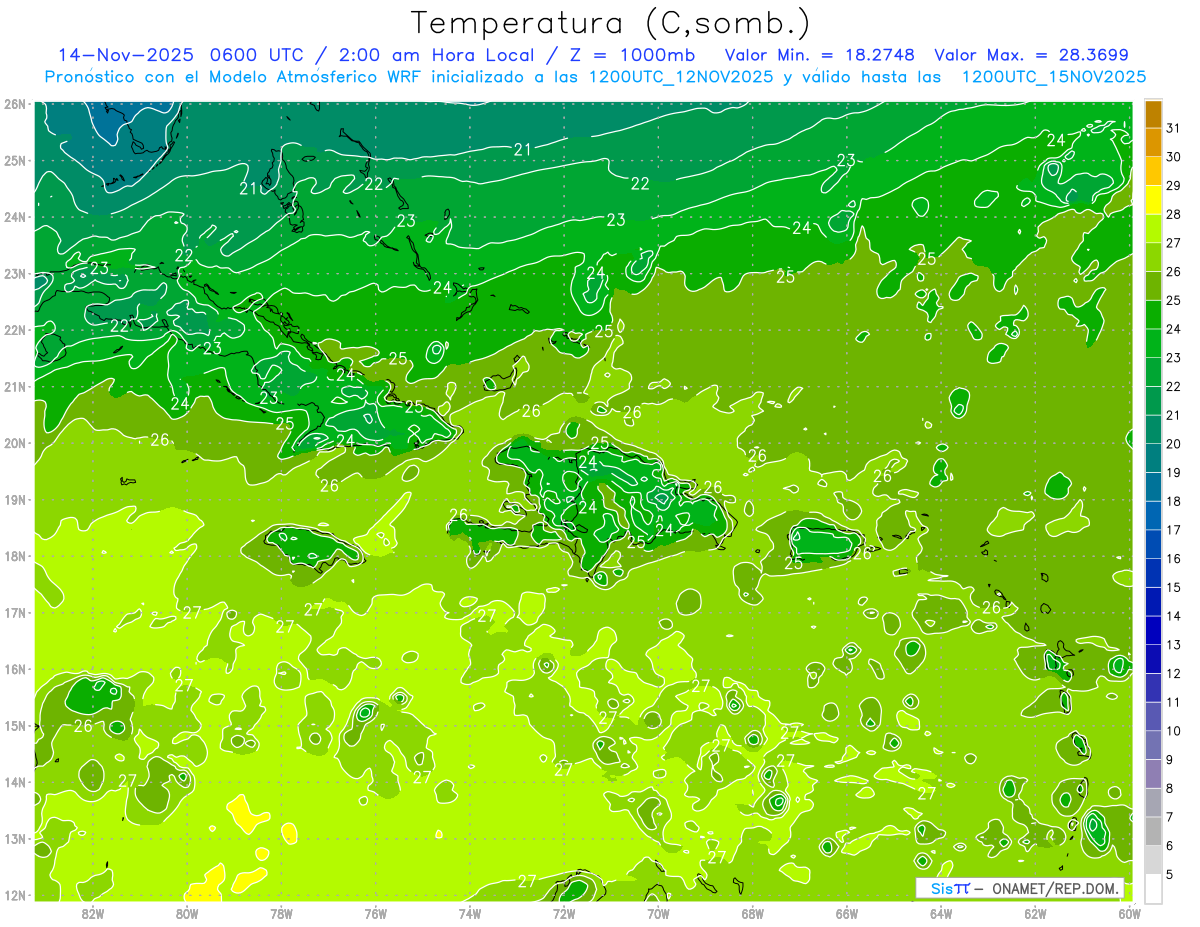
Task: Click latitude axis label 26N
Action: tap(15, 104)
